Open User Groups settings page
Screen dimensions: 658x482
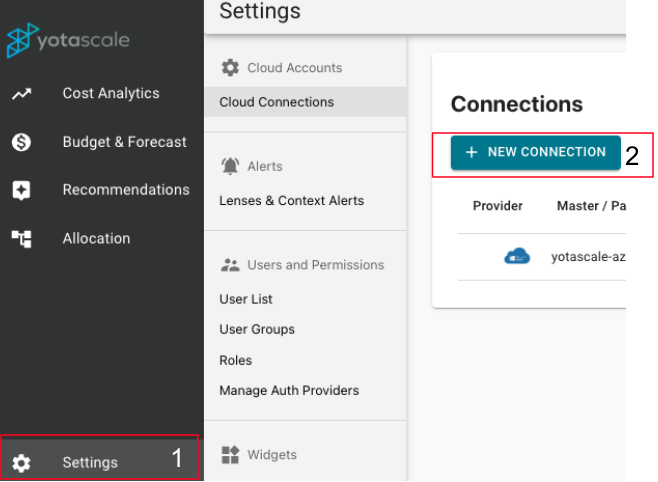(257, 329)
